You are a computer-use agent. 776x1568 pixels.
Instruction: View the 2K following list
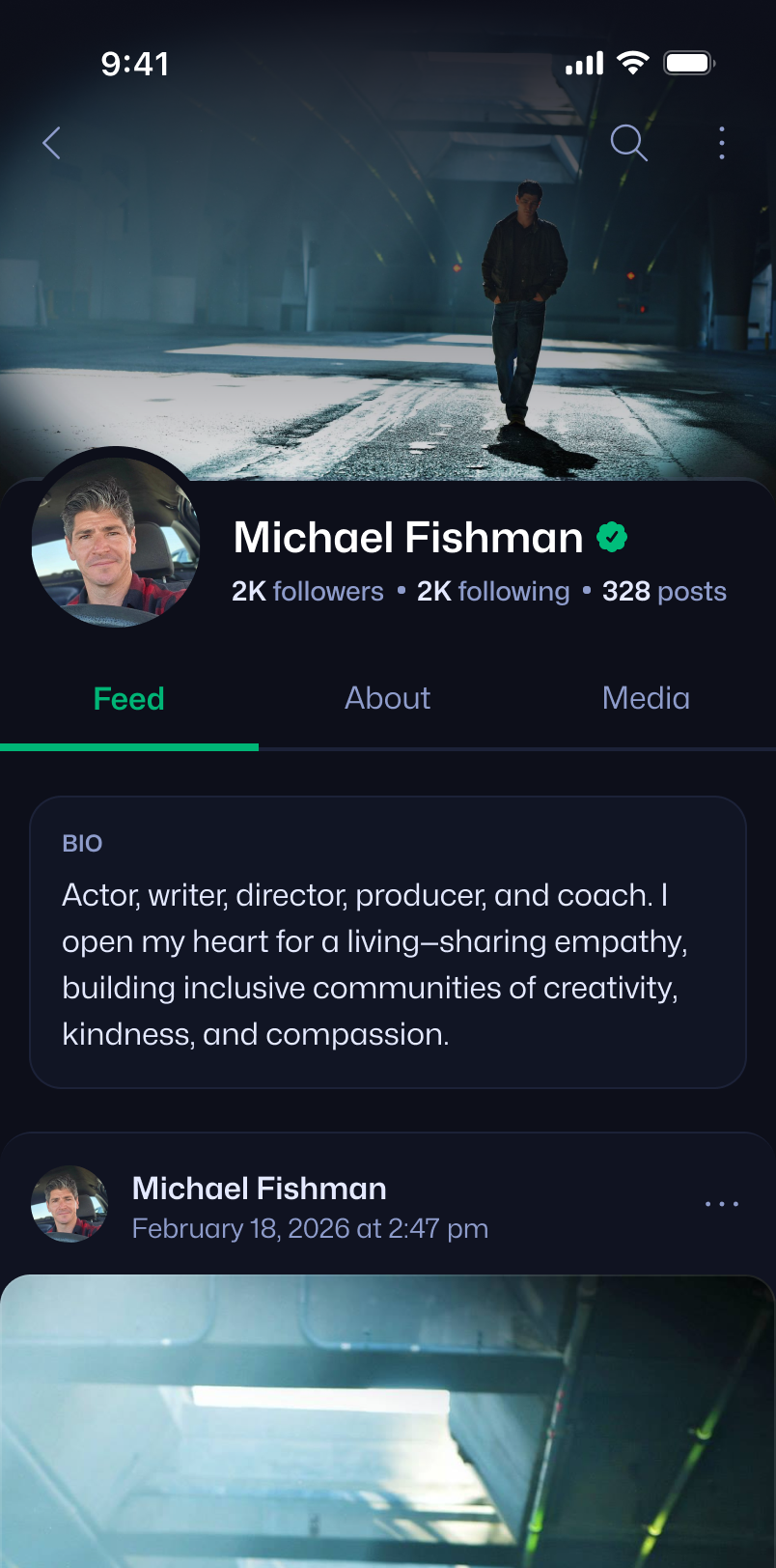(493, 591)
